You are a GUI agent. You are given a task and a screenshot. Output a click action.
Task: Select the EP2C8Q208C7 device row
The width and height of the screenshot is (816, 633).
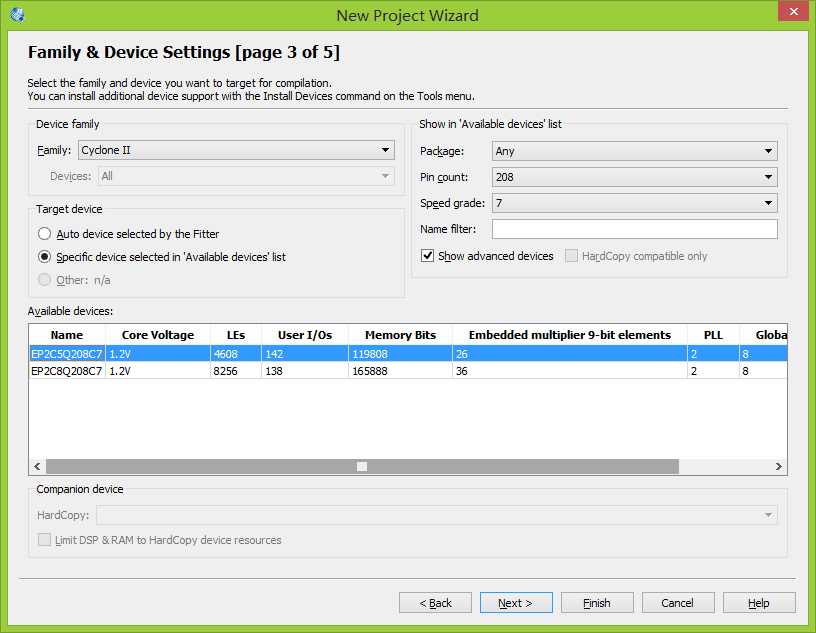point(408,371)
